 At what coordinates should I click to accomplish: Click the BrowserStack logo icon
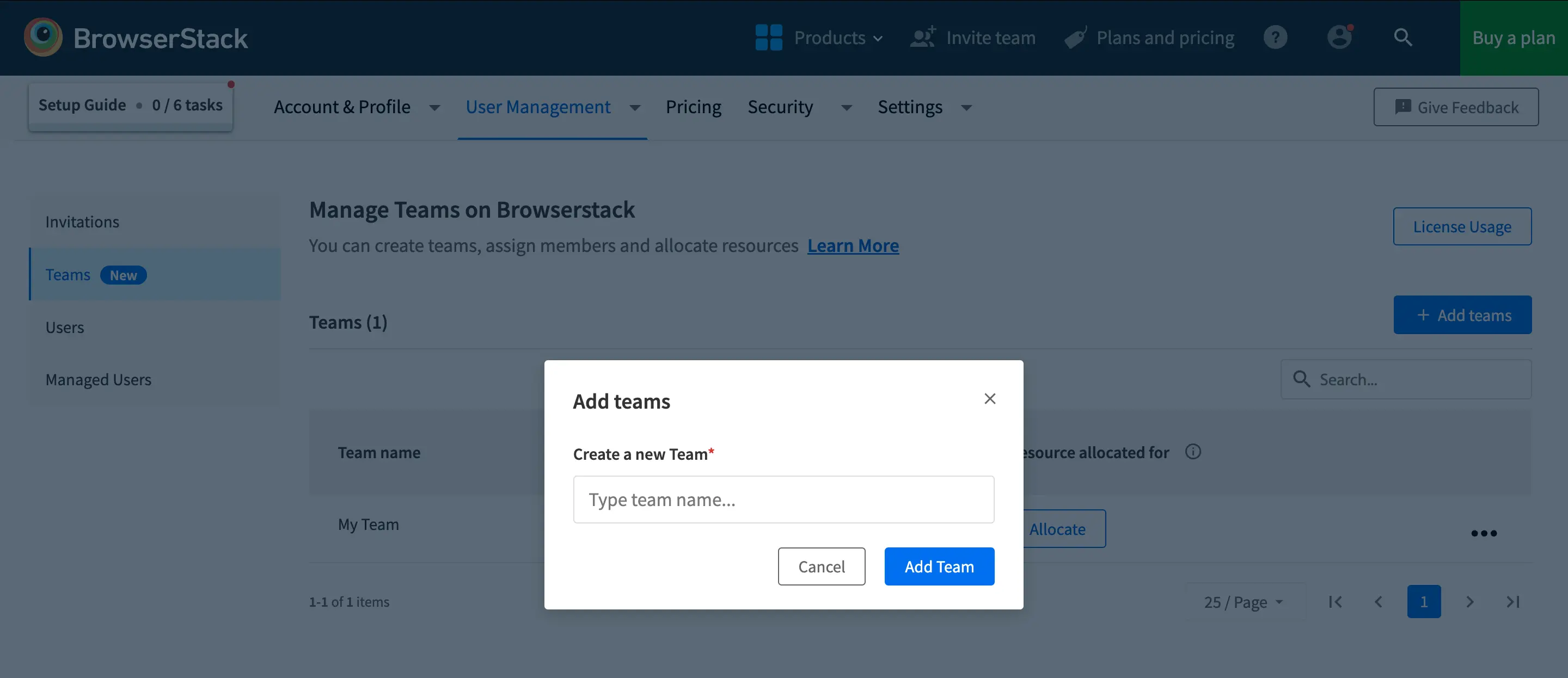[43, 37]
